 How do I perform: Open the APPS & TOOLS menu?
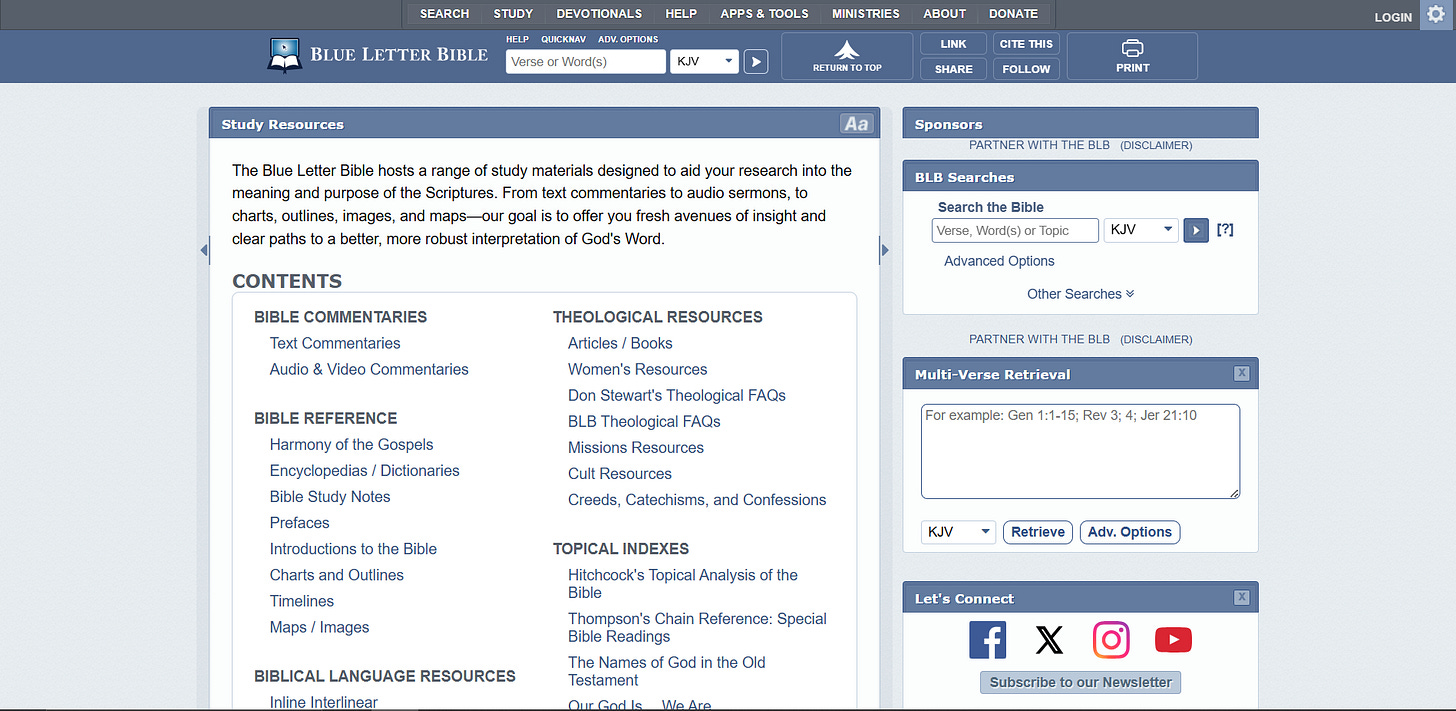[x=764, y=14]
